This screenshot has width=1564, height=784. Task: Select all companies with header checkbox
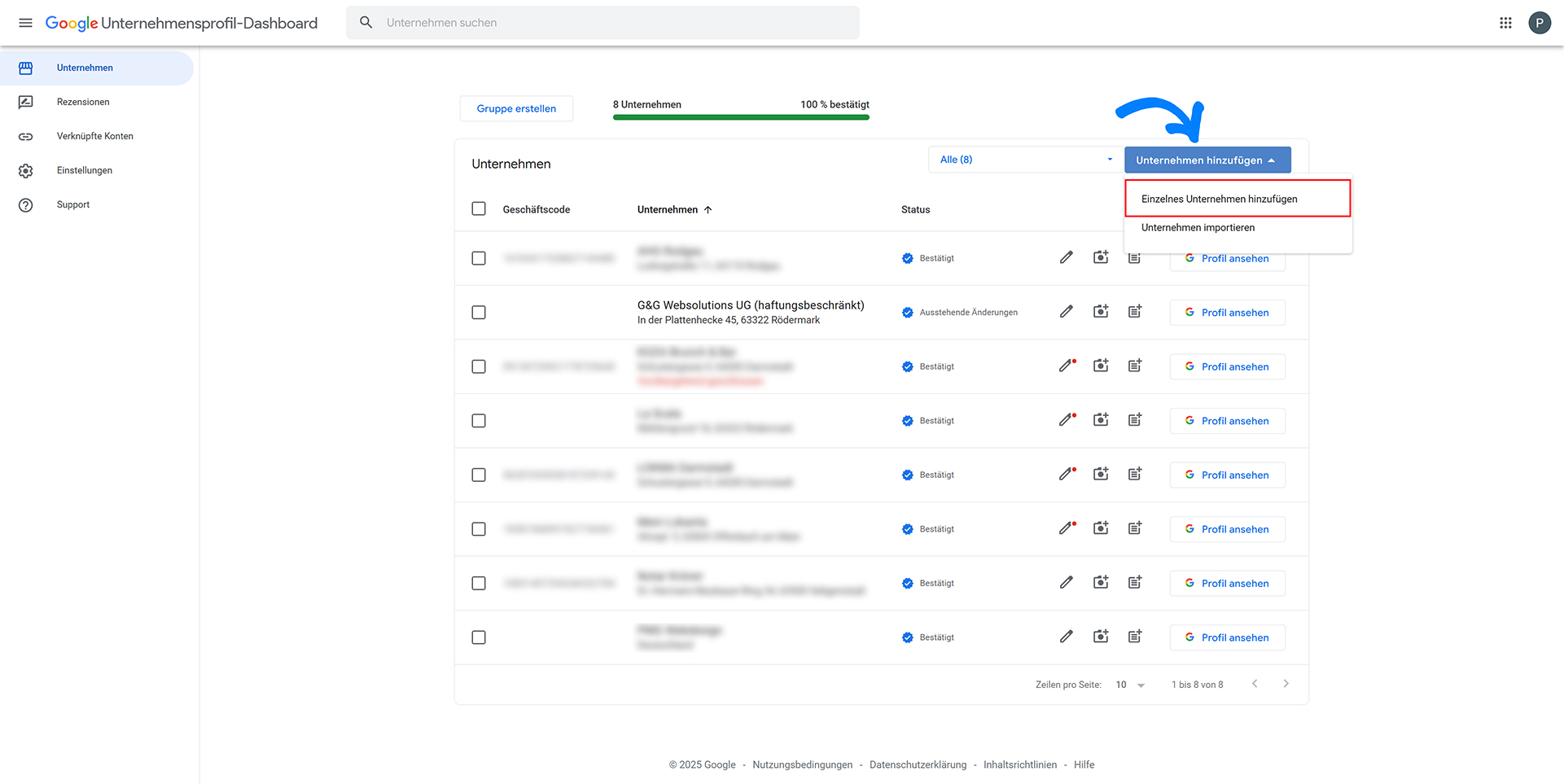pos(479,209)
